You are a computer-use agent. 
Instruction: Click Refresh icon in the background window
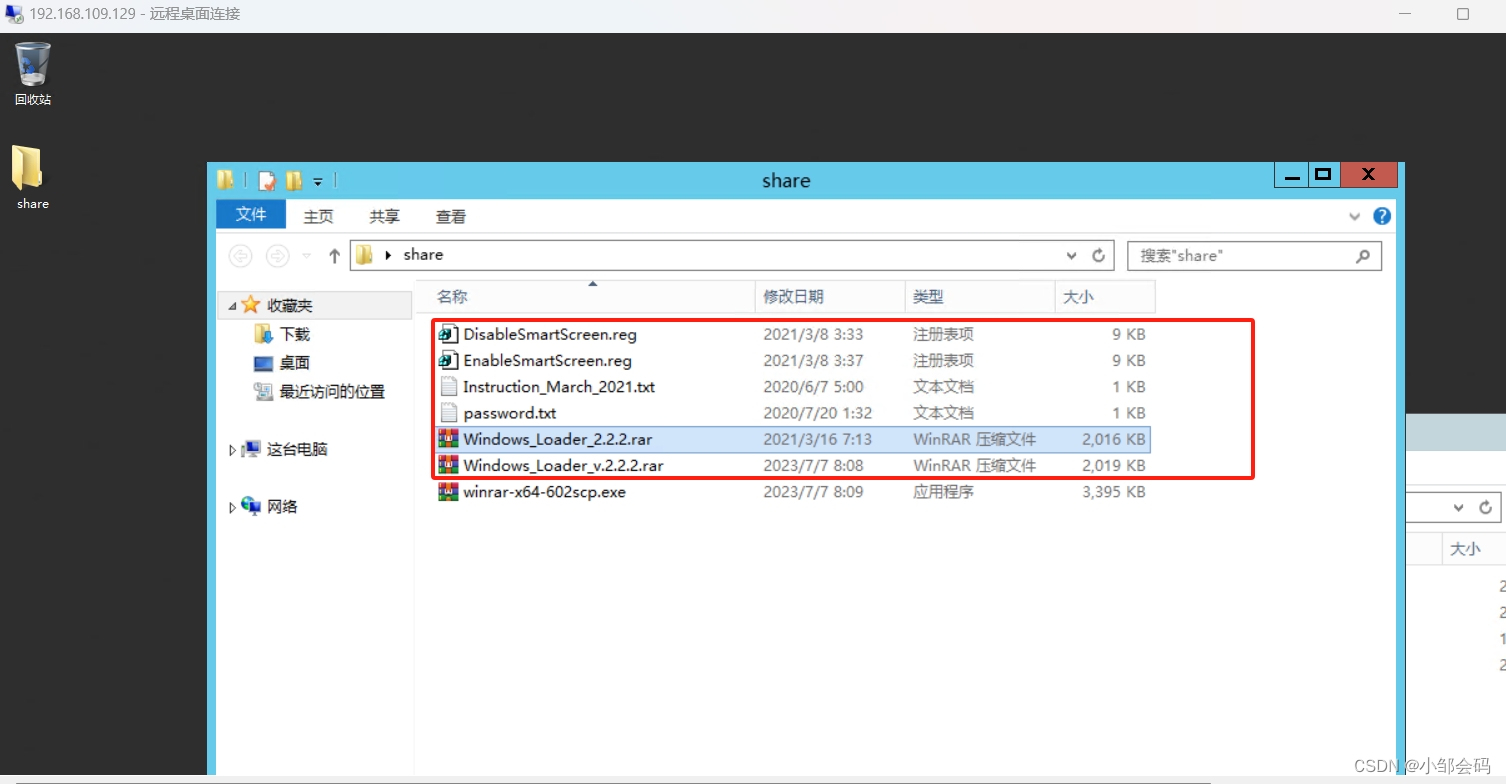(1486, 507)
